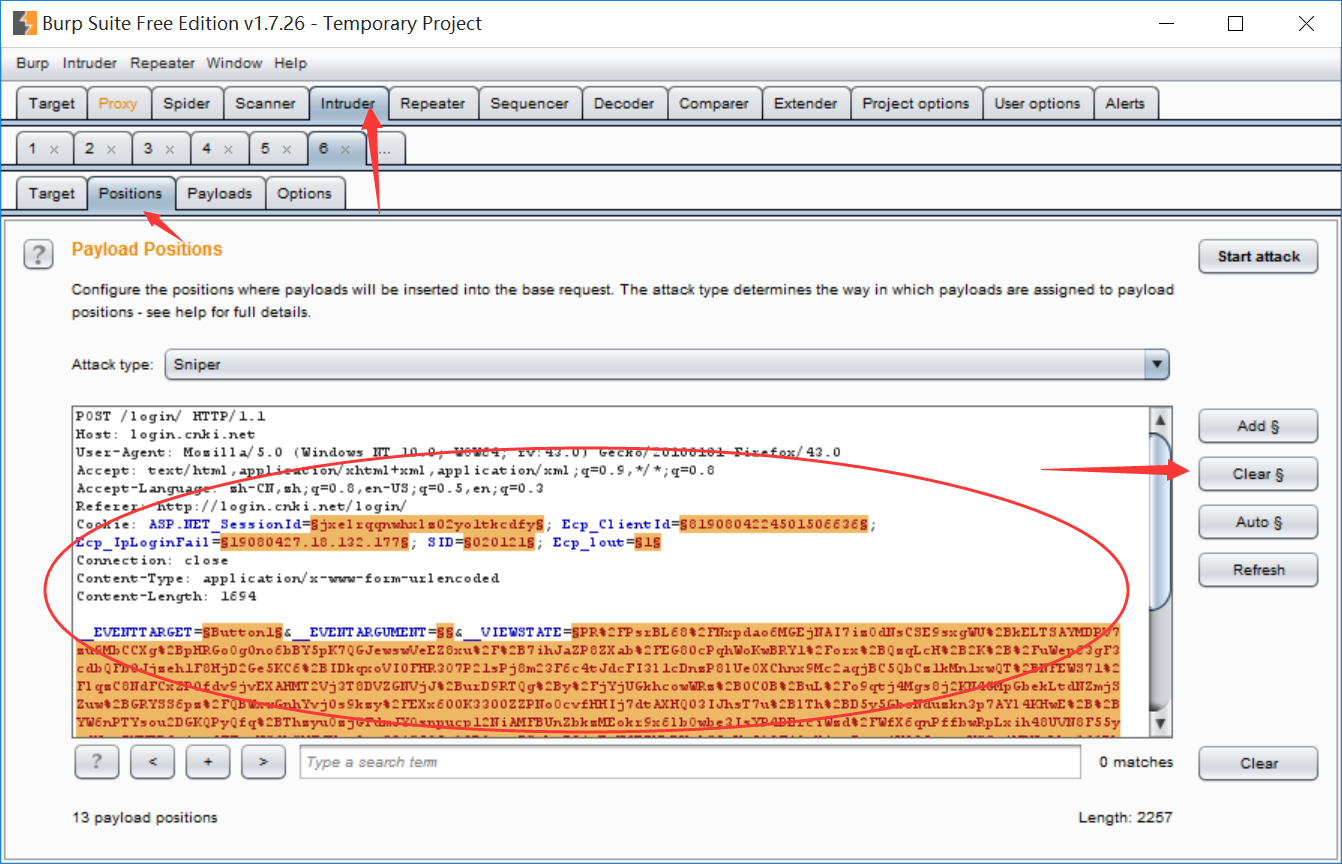This screenshot has height=864, width=1342.
Task: Click the Auto § button
Action: pyautogui.click(x=1258, y=522)
